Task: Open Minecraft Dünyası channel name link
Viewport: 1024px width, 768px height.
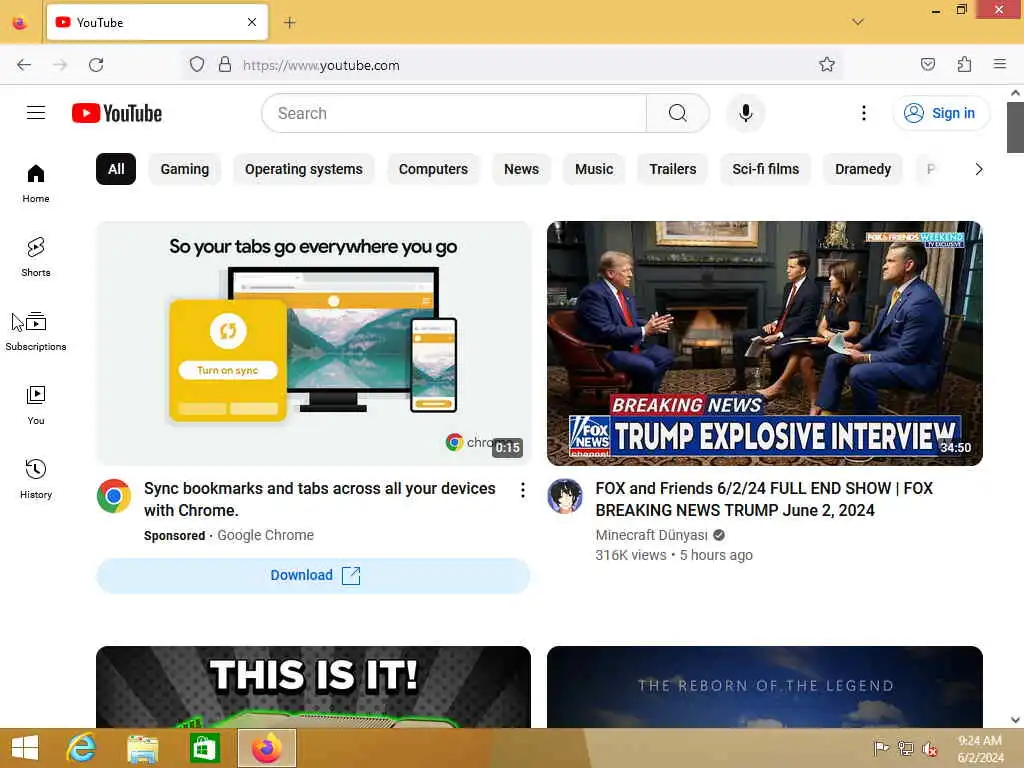Action: [652, 535]
